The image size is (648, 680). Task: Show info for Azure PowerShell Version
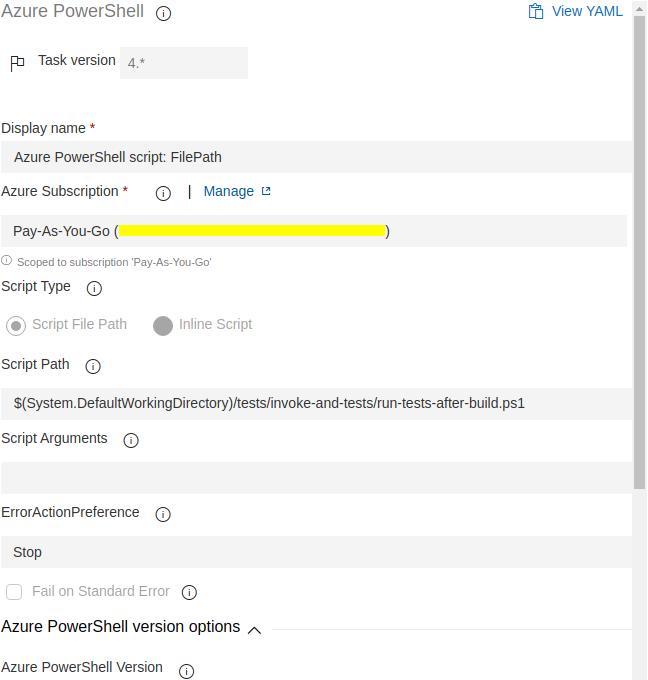(187, 671)
